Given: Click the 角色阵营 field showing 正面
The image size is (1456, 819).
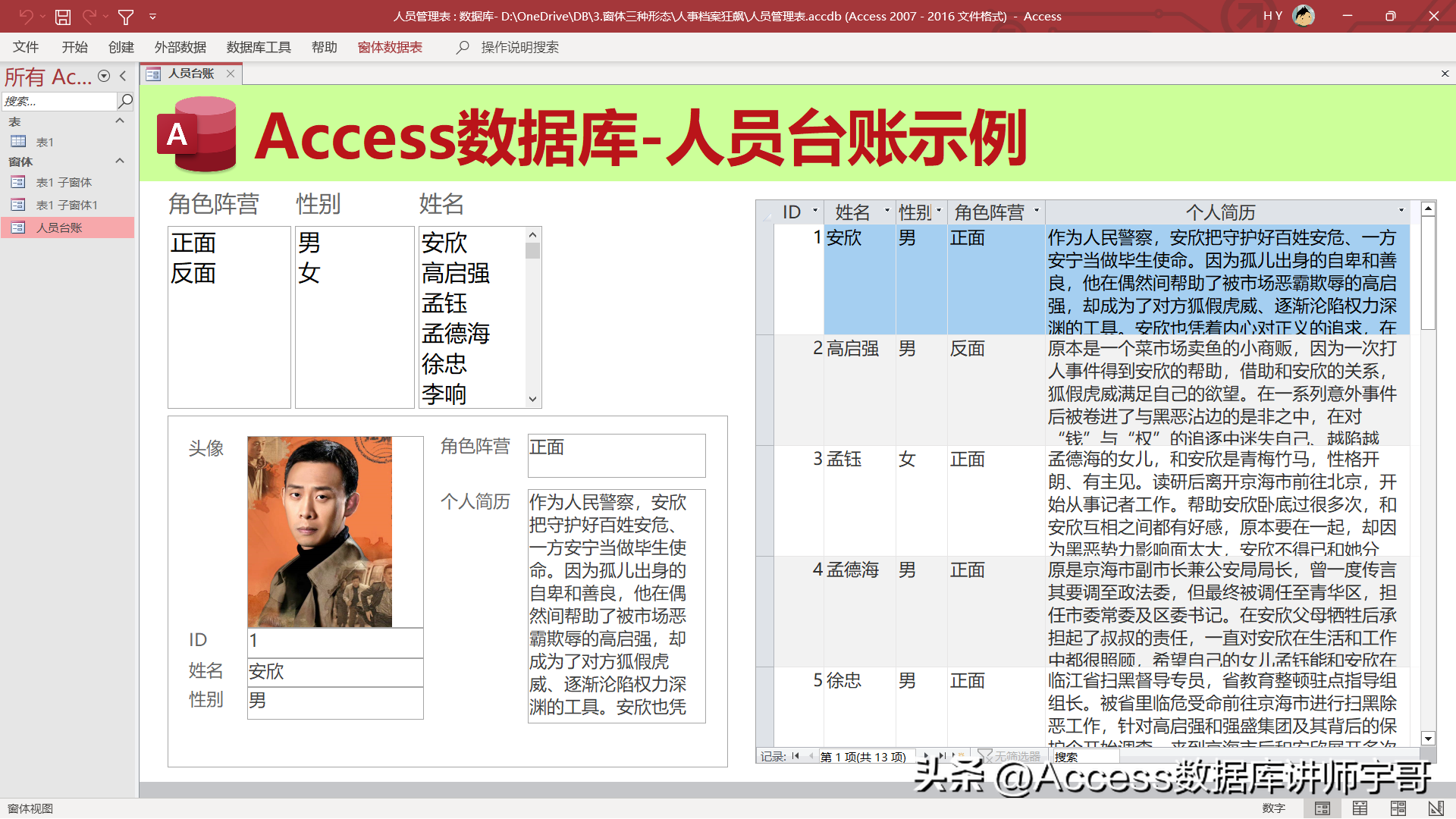Looking at the screenshot, I should coord(617,455).
